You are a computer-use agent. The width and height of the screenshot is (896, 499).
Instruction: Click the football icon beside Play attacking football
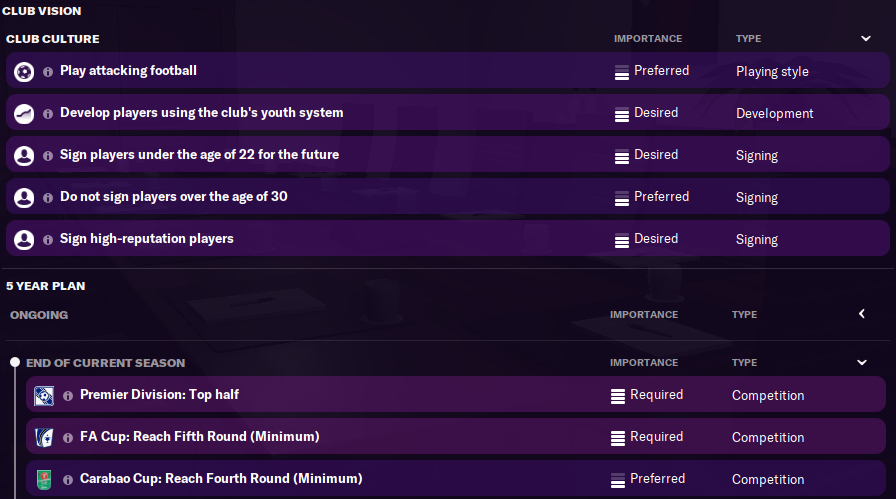click(x=24, y=72)
